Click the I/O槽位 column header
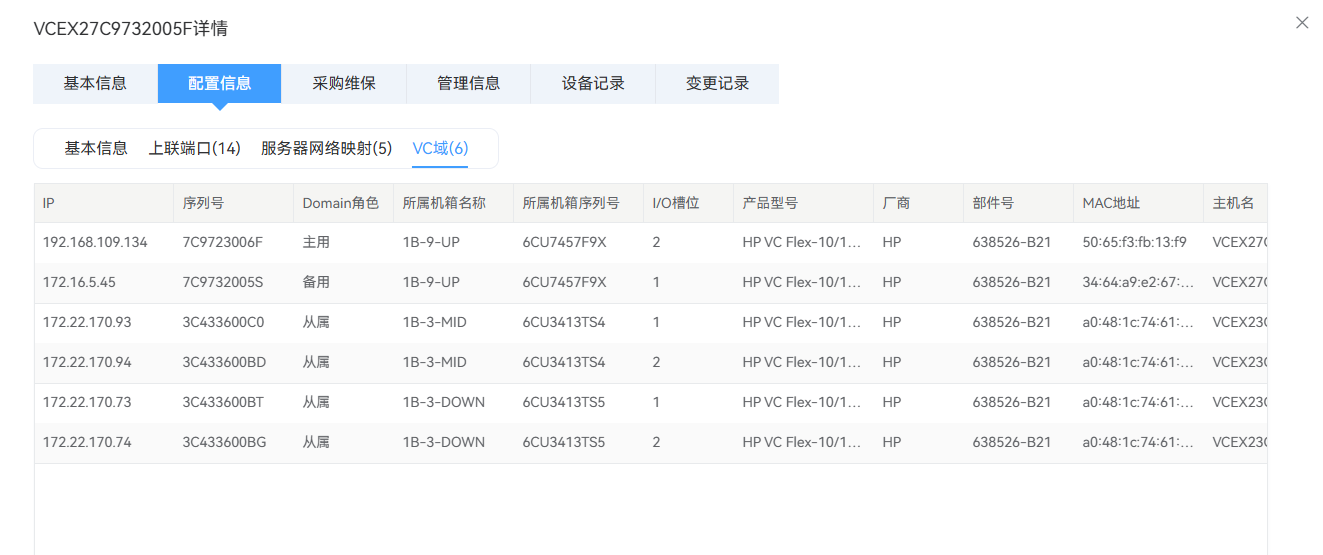The image size is (1323, 555). tap(688, 203)
